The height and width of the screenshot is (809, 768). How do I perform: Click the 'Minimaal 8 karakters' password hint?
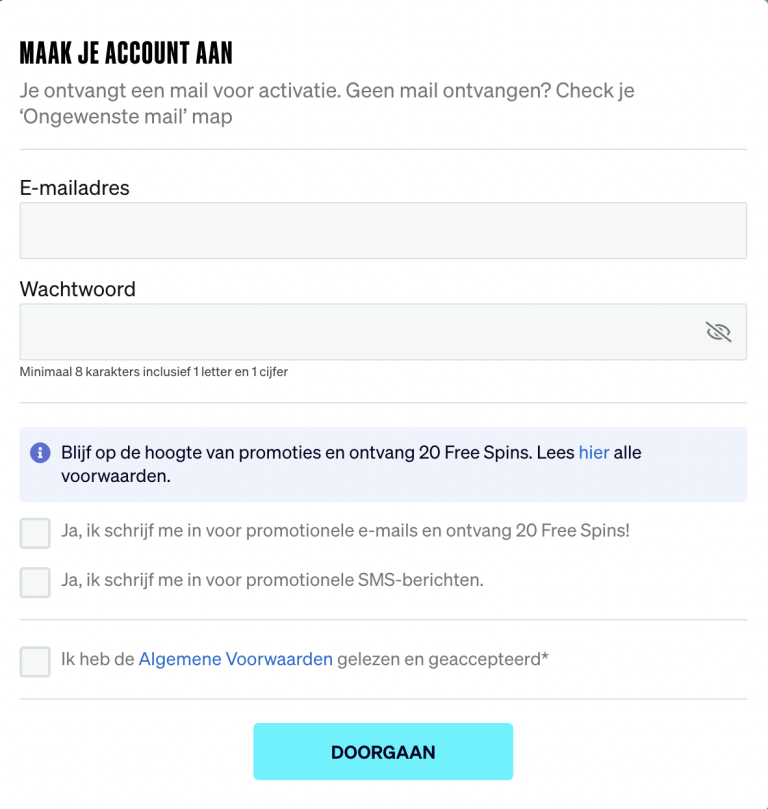[x=154, y=372]
